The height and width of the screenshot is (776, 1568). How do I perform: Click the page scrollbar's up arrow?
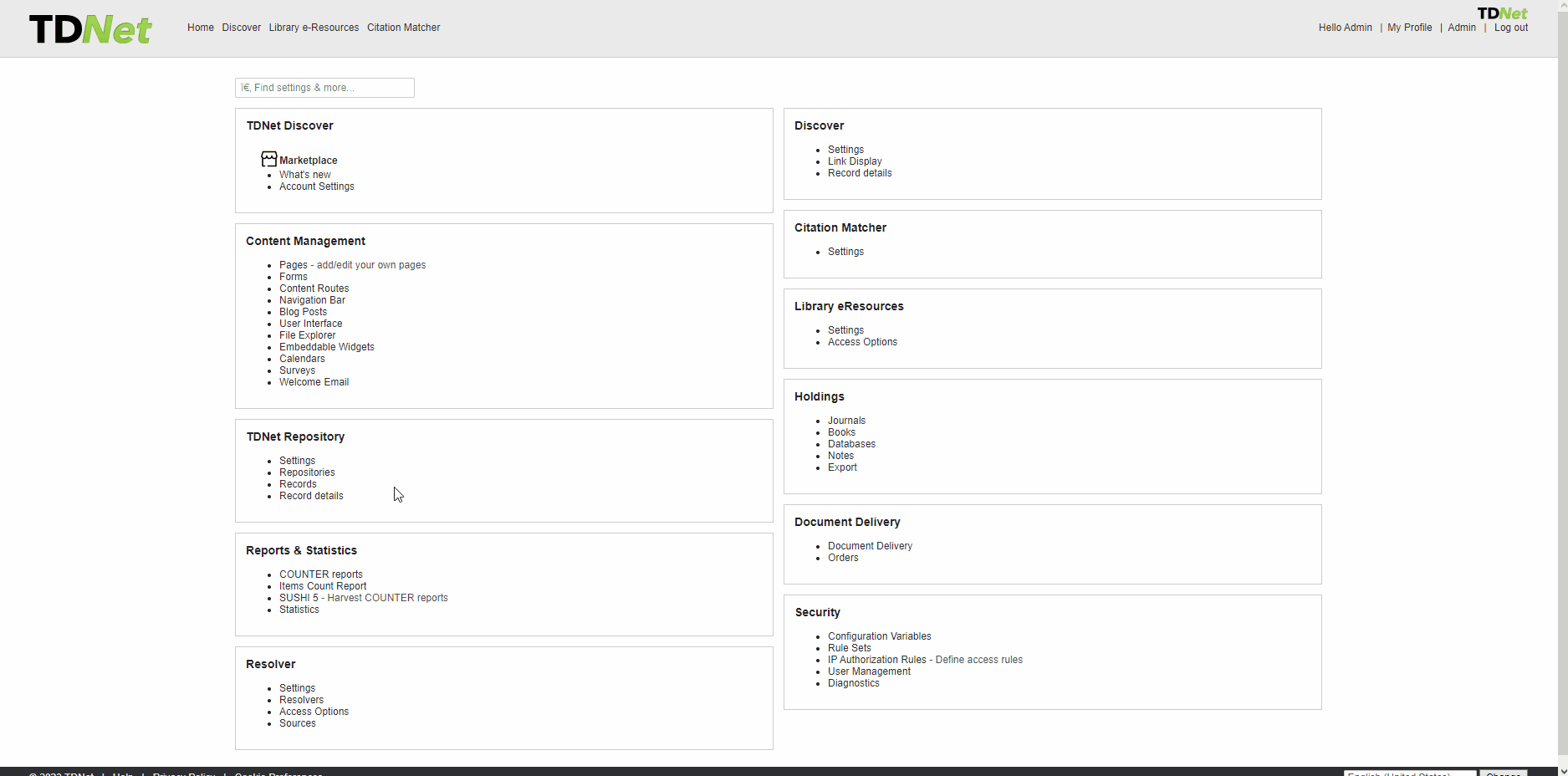pos(1563,5)
